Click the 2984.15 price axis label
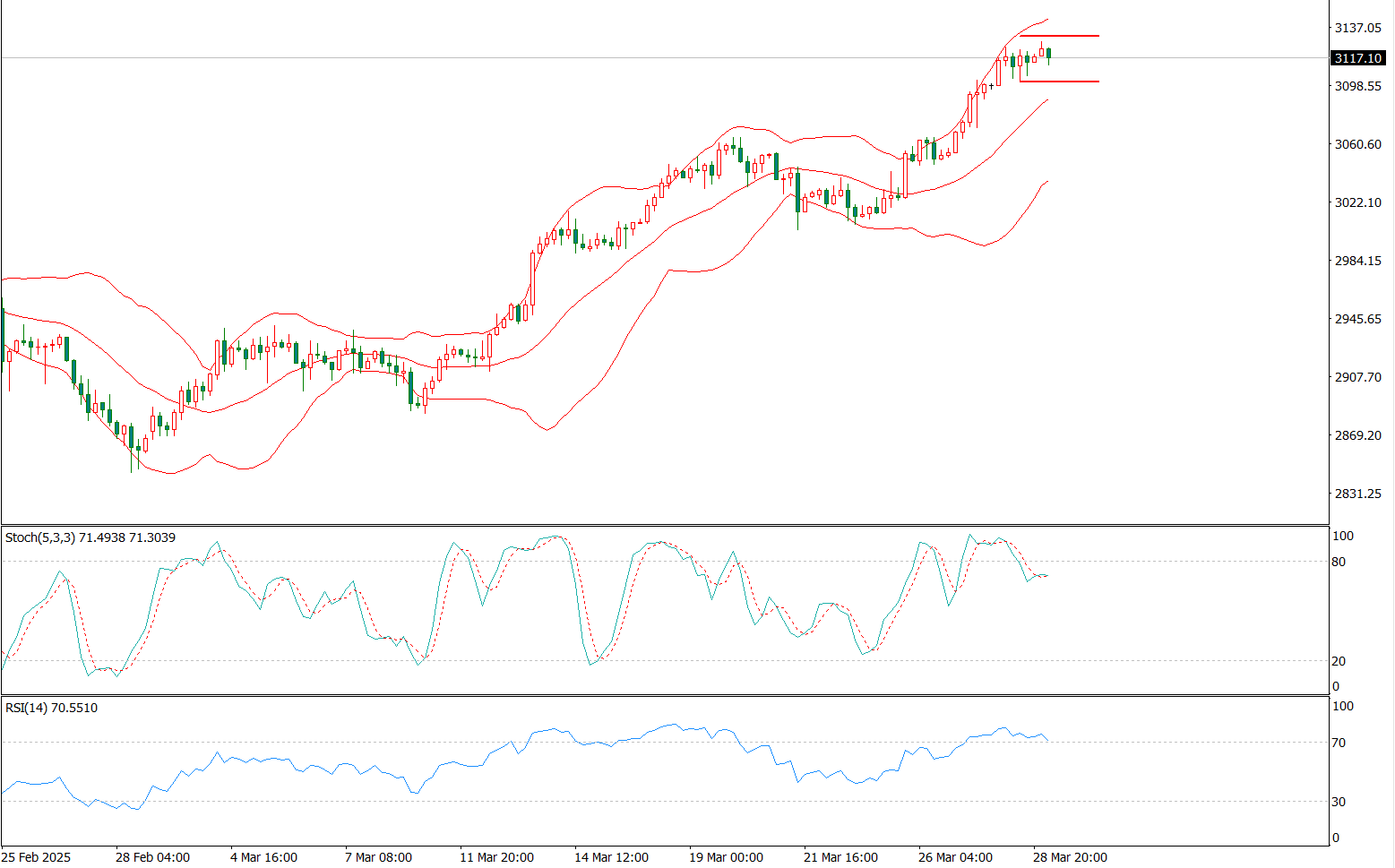Viewport: 1395px width, 868px height. pyautogui.click(x=1357, y=261)
